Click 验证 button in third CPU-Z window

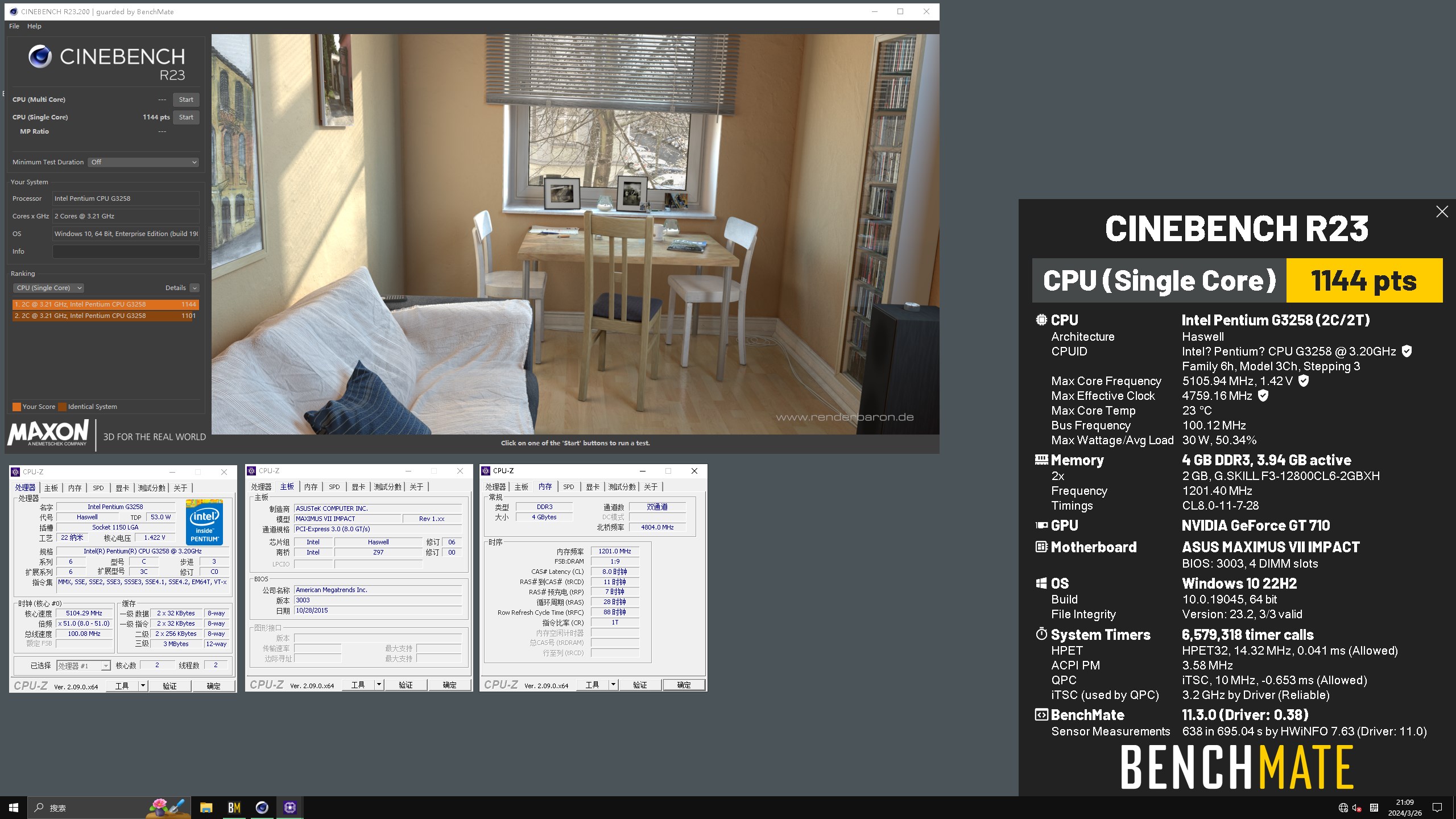pos(640,685)
